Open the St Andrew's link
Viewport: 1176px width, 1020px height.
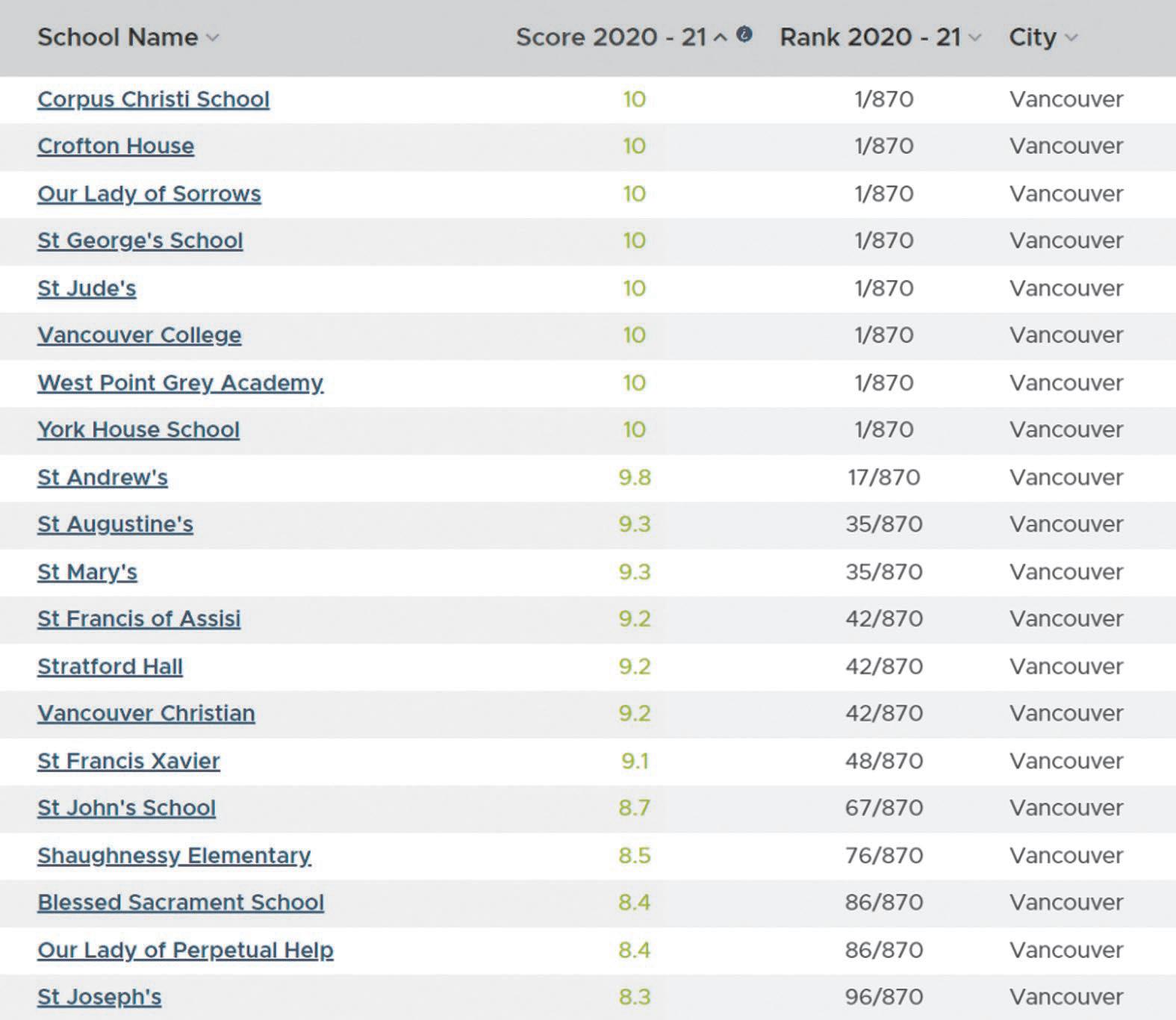pos(102,478)
